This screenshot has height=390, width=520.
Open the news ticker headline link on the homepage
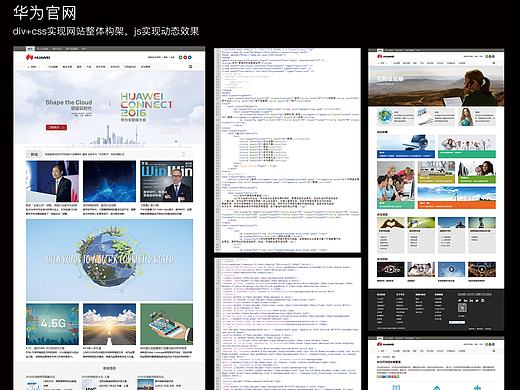[x=85, y=154]
